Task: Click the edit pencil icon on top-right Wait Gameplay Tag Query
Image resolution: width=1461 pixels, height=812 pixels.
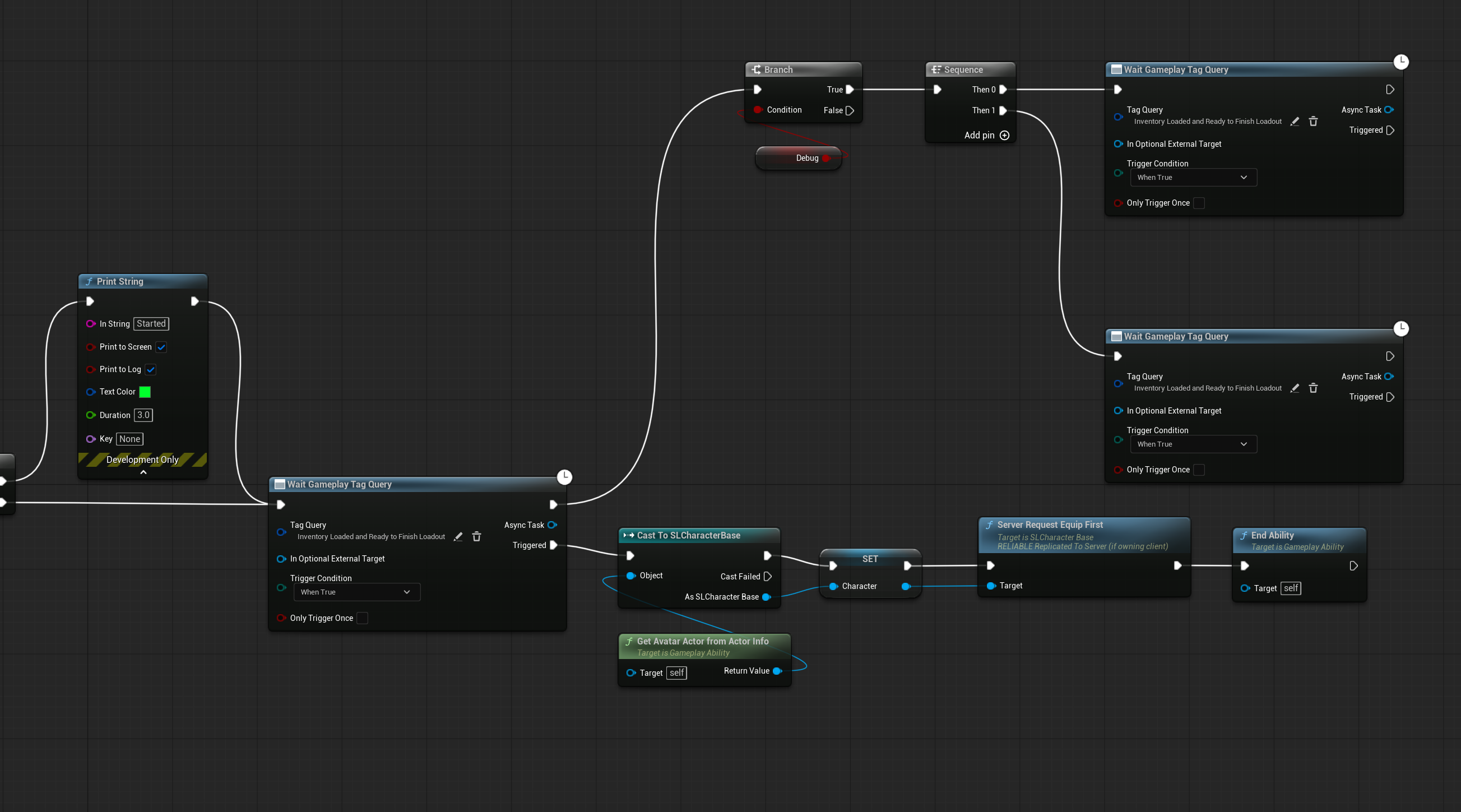Action: click(1295, 122)
